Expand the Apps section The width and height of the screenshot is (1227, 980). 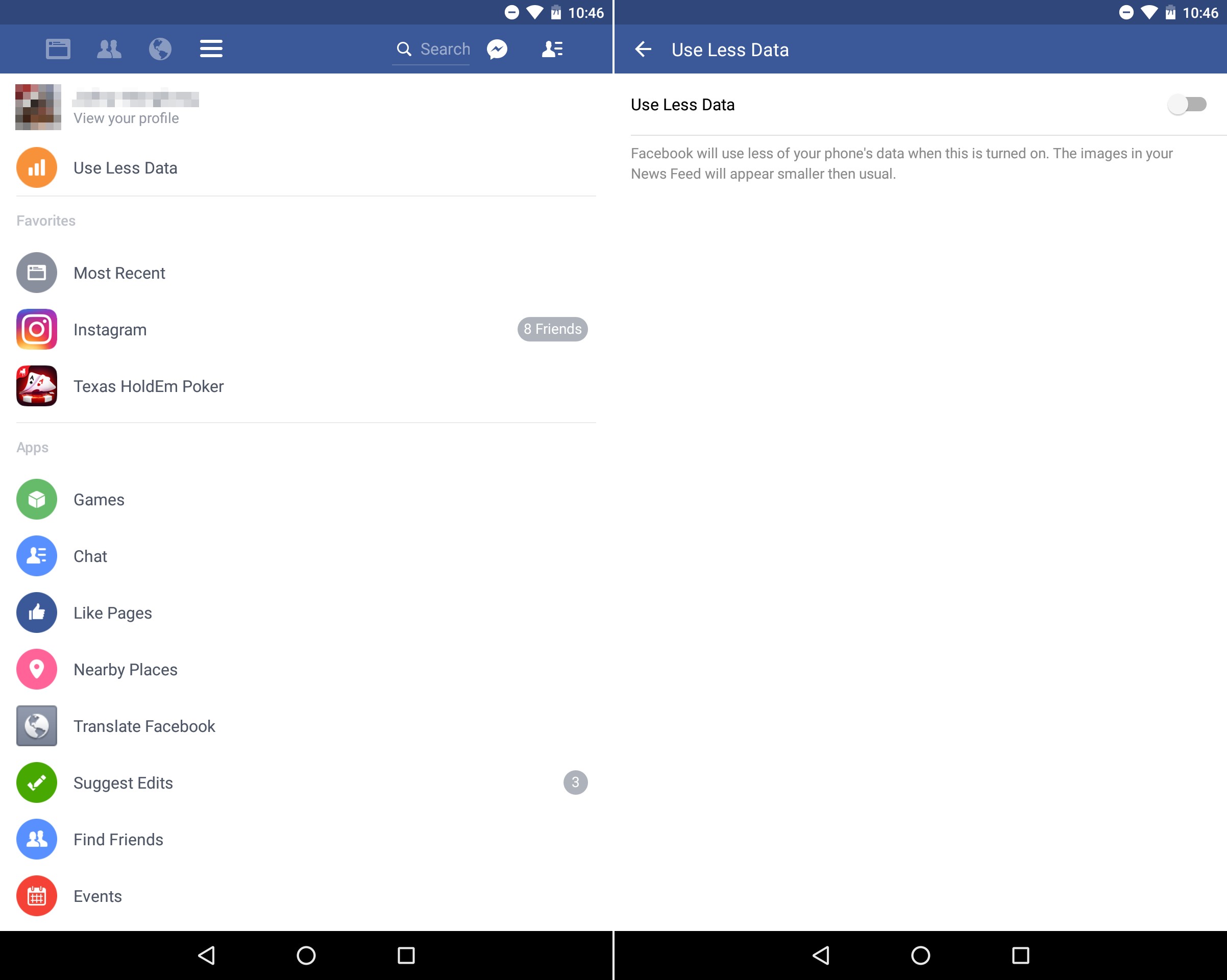[x=32, y=447]
